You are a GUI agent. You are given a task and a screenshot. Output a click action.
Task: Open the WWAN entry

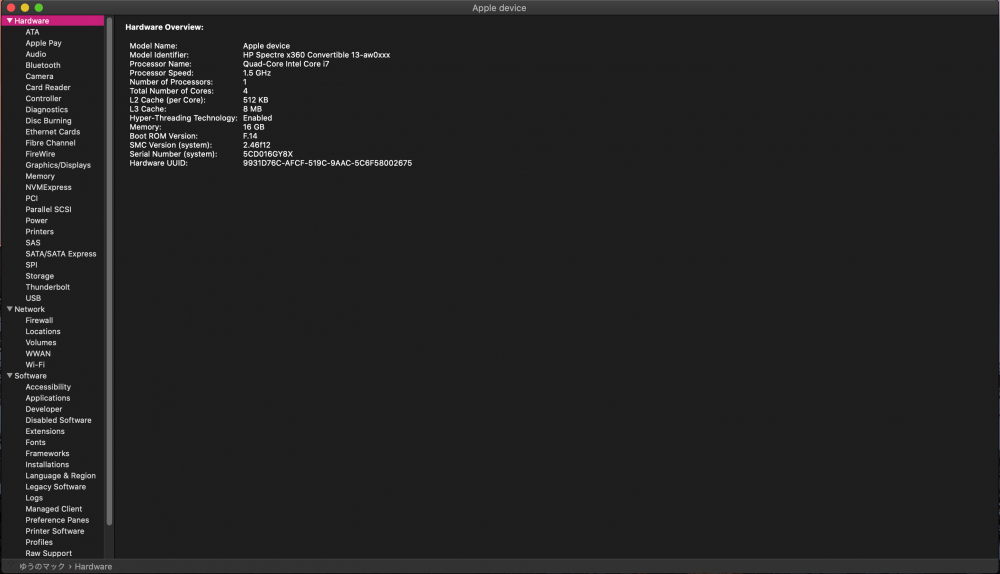pos(38,354)
